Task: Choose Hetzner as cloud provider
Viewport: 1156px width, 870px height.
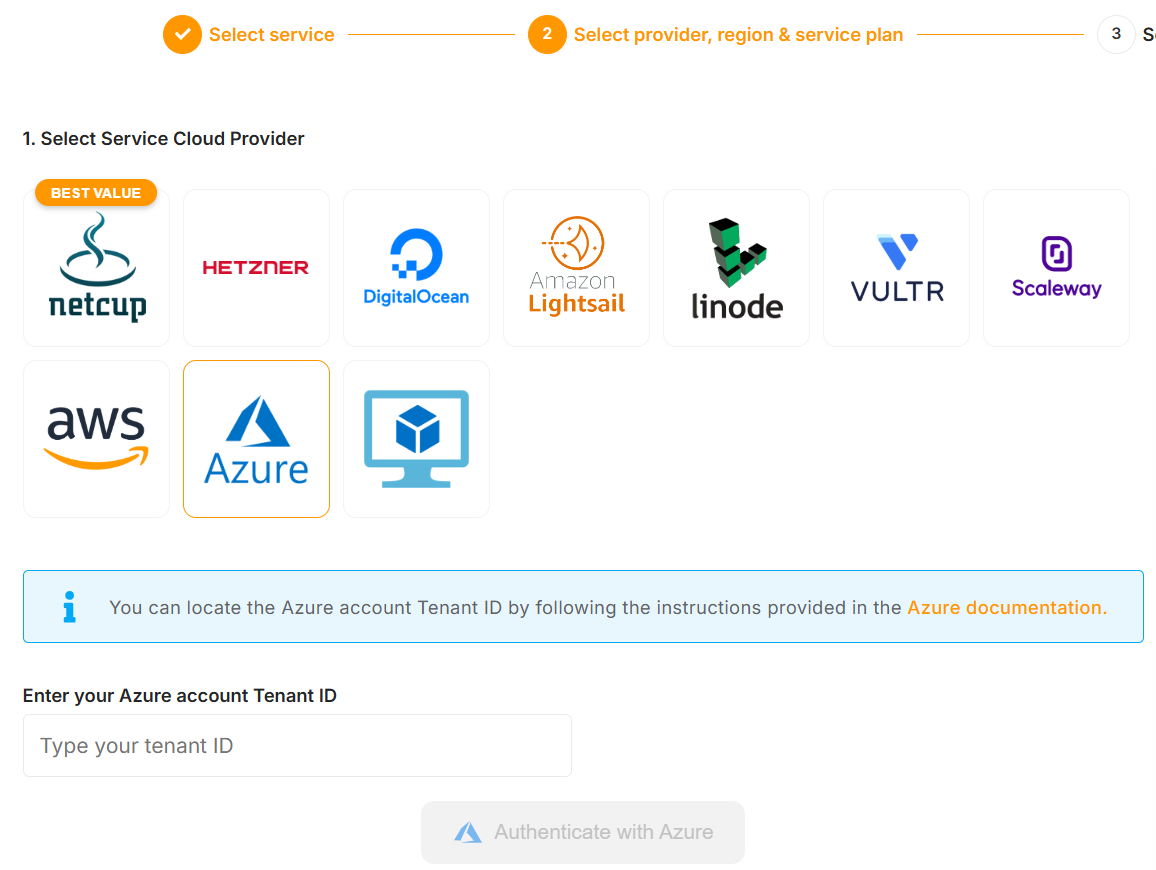Action: [256, 268]
